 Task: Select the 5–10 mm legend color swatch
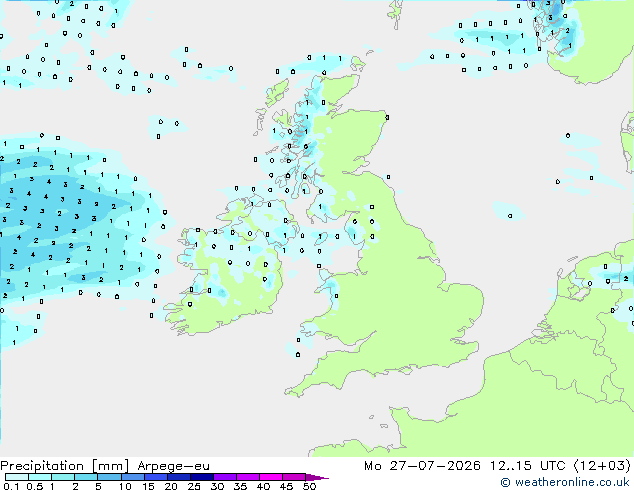click(x=109, y=477)
